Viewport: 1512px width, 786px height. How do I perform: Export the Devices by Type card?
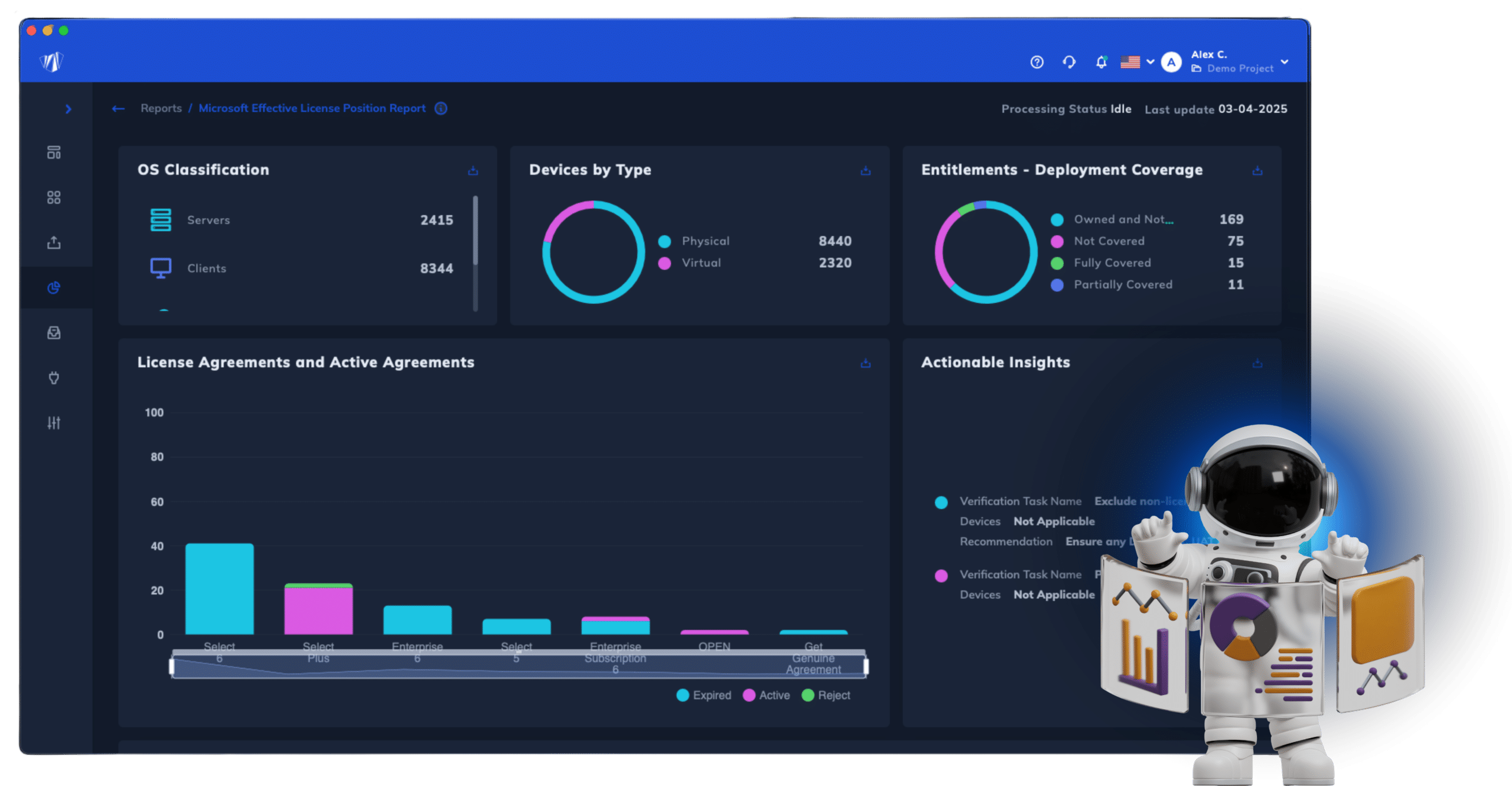865,171
